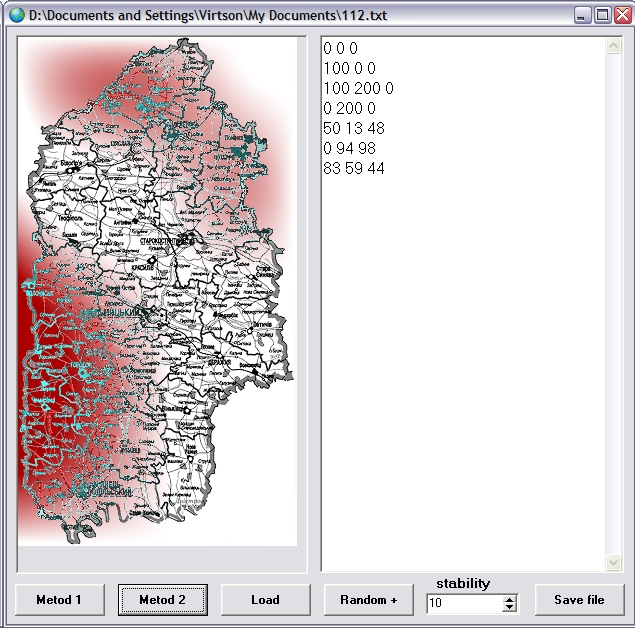Select the line "100 200 0"
The width and height of the screenshot is (635, 628).
coord(358,88)
